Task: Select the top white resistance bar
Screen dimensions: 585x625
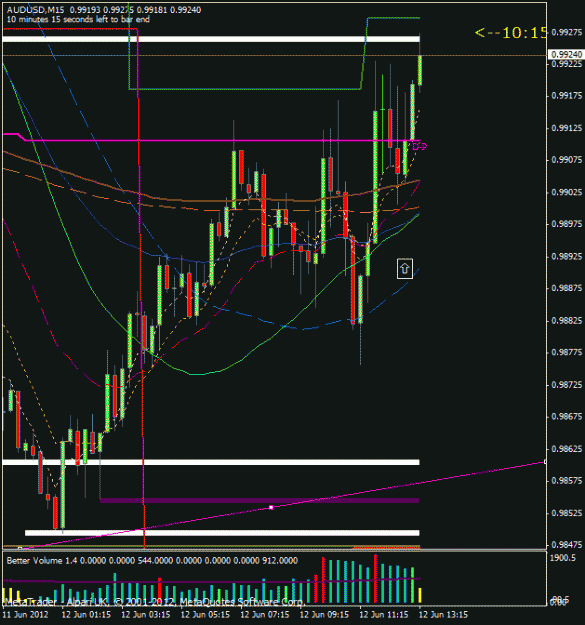Action: coord(211,39)
